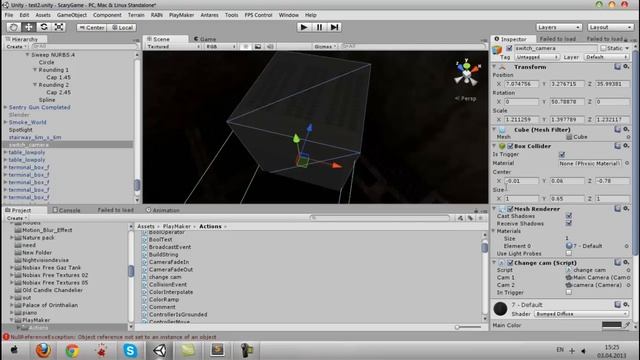The image size is (640, 360).
Task: Open Box Collider settings gear
Action: (626, 146)
